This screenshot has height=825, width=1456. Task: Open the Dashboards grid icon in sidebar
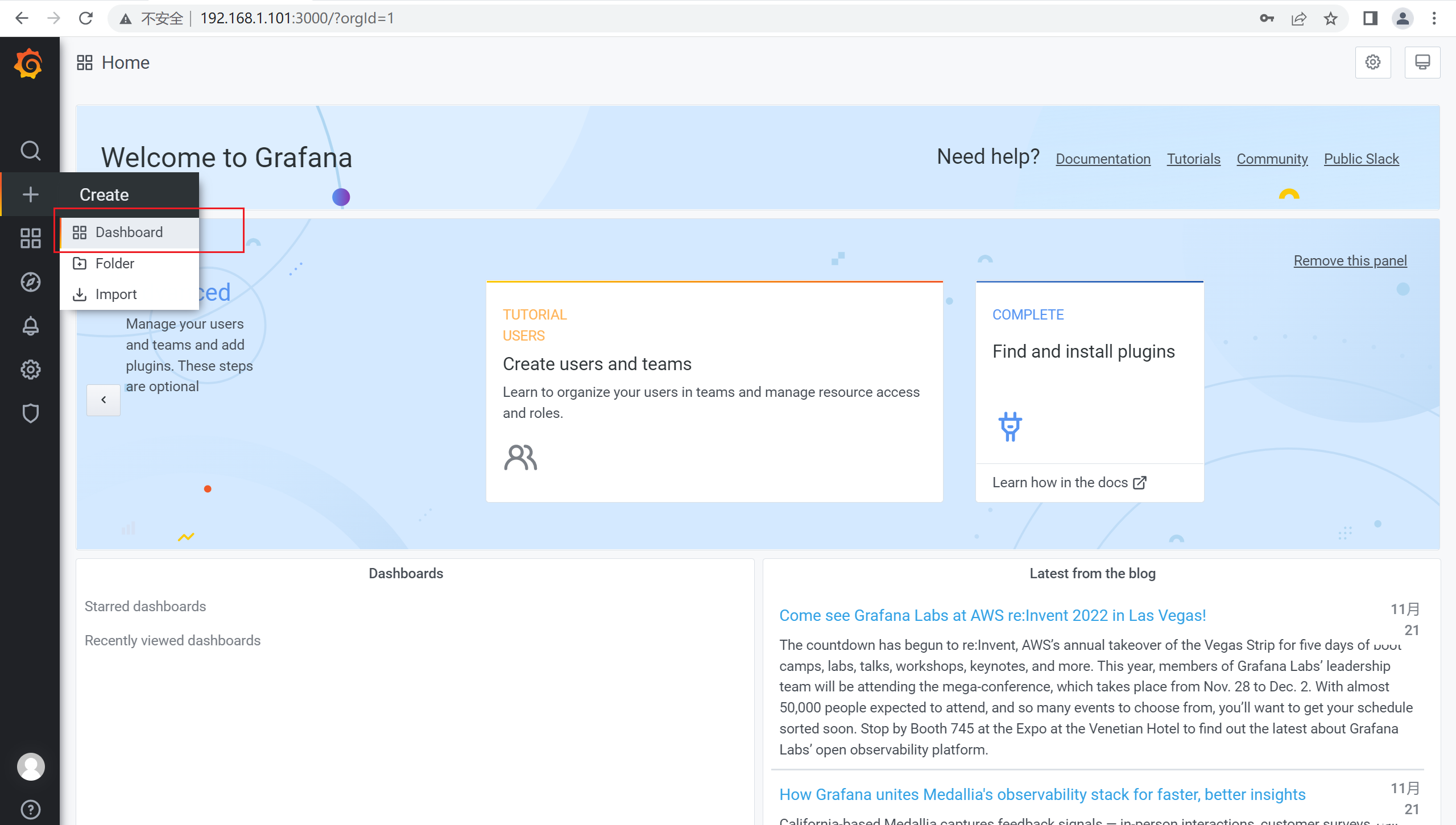point(30,238)
